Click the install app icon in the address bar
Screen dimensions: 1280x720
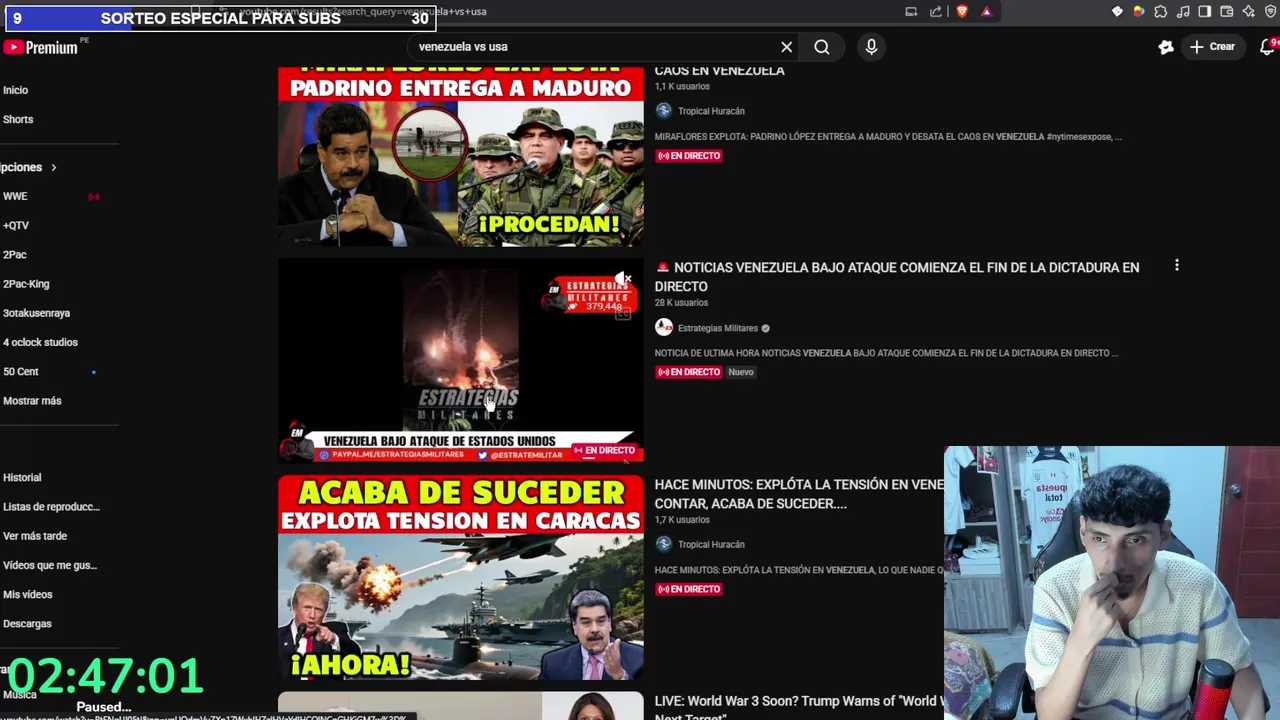pyautogui.click(x=911, y=12)
